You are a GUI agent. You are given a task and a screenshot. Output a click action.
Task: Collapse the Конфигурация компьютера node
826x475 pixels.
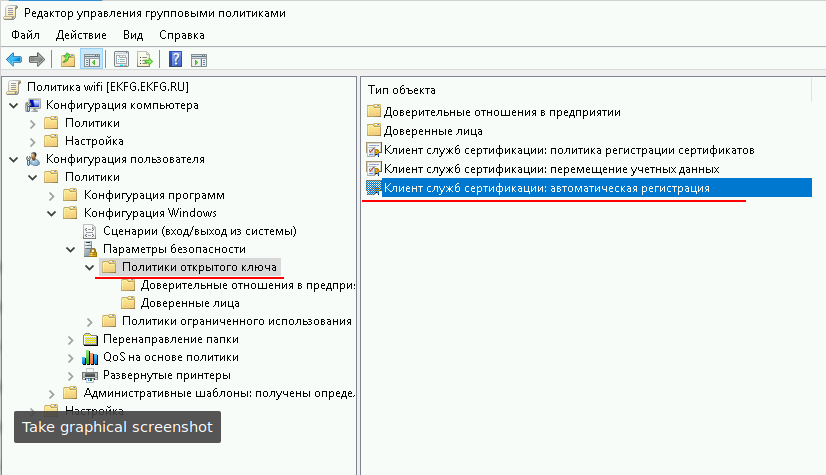point(13,105)
